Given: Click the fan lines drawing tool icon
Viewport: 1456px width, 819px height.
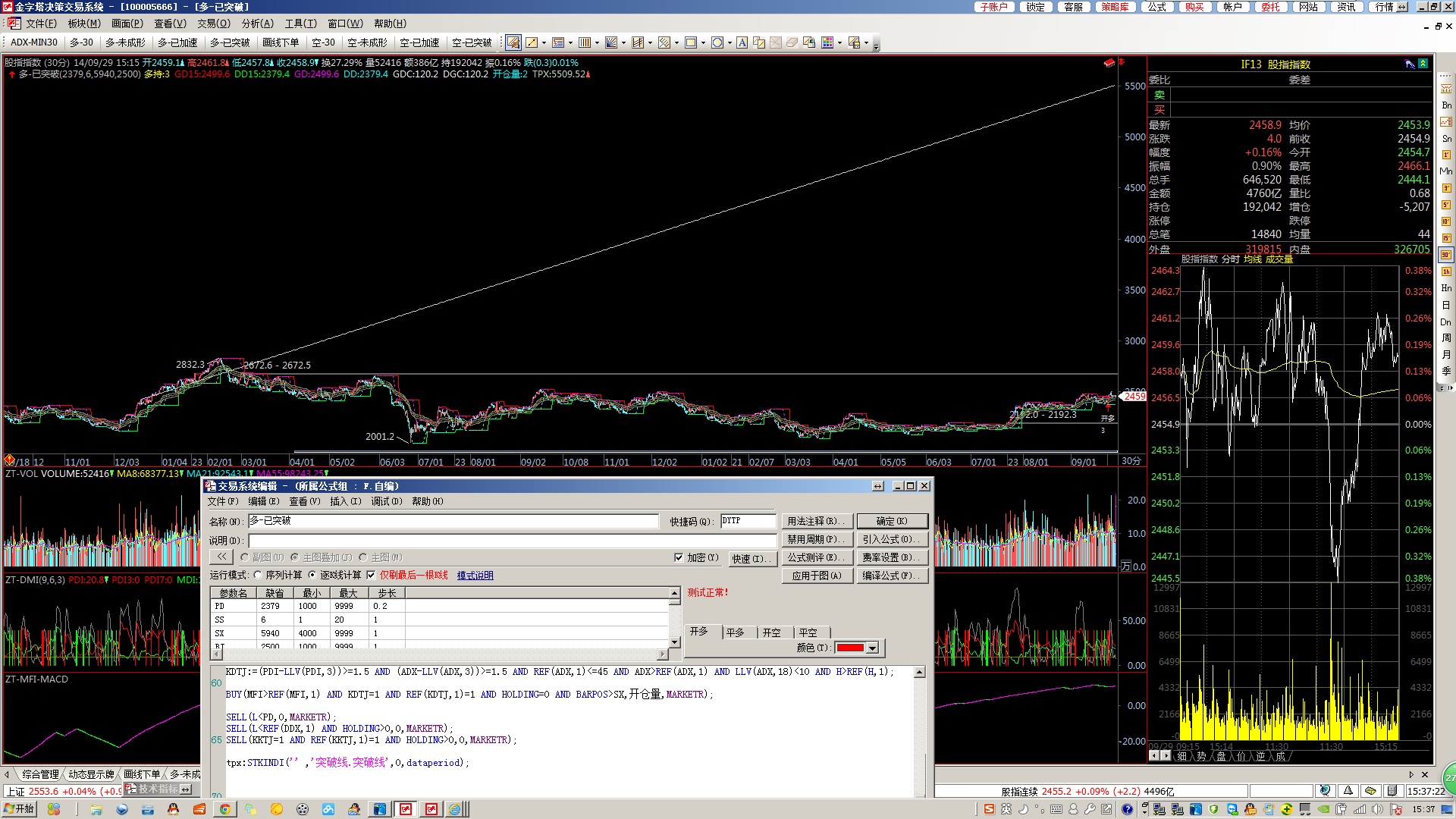Looking at the screenshot, I should pos(611,42).
